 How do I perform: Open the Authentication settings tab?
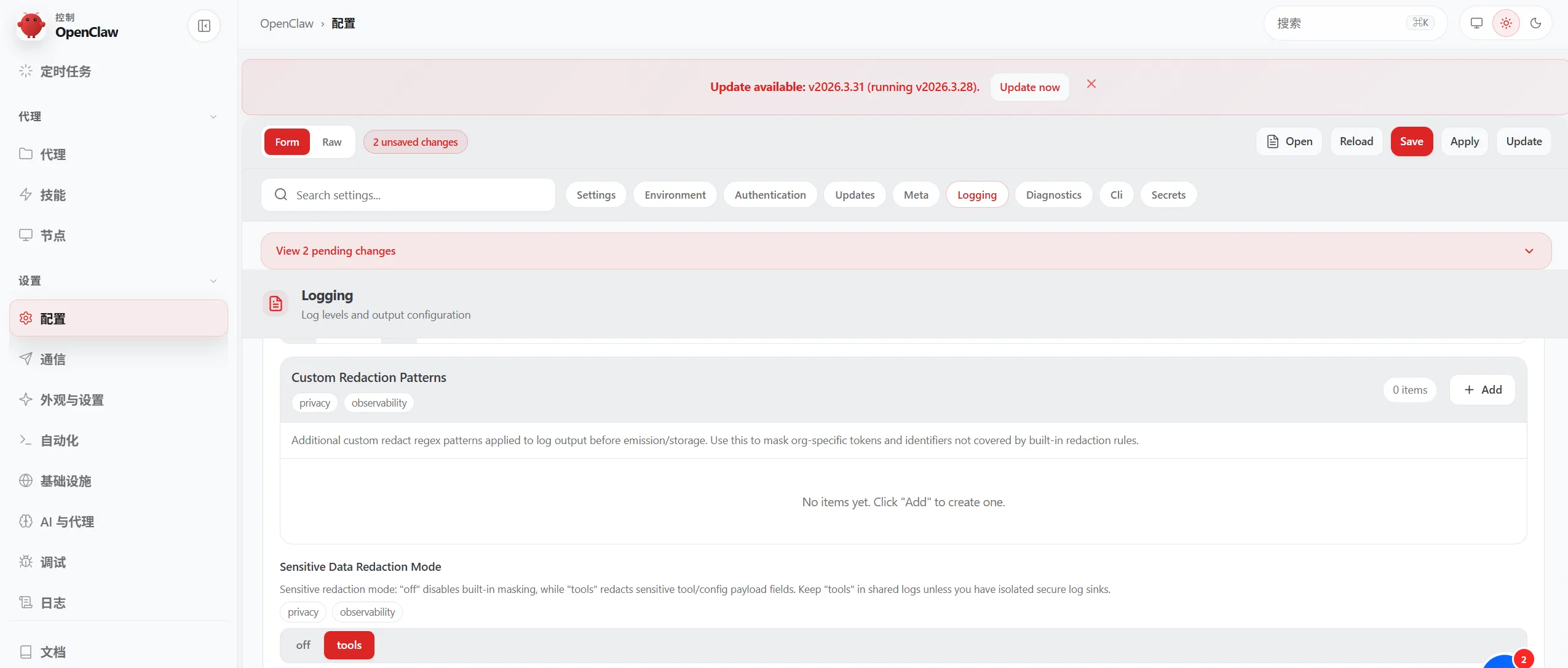coord(770,195)
